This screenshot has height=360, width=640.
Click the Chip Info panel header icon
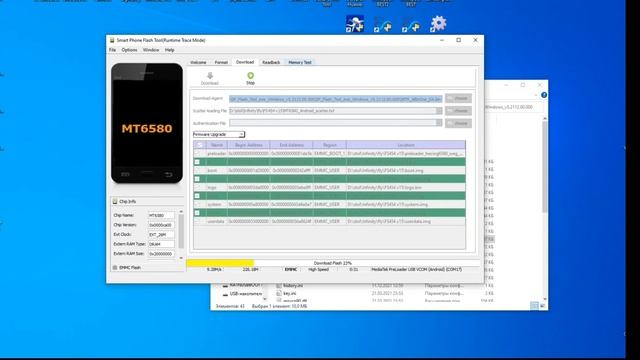(x=115, y=201)
